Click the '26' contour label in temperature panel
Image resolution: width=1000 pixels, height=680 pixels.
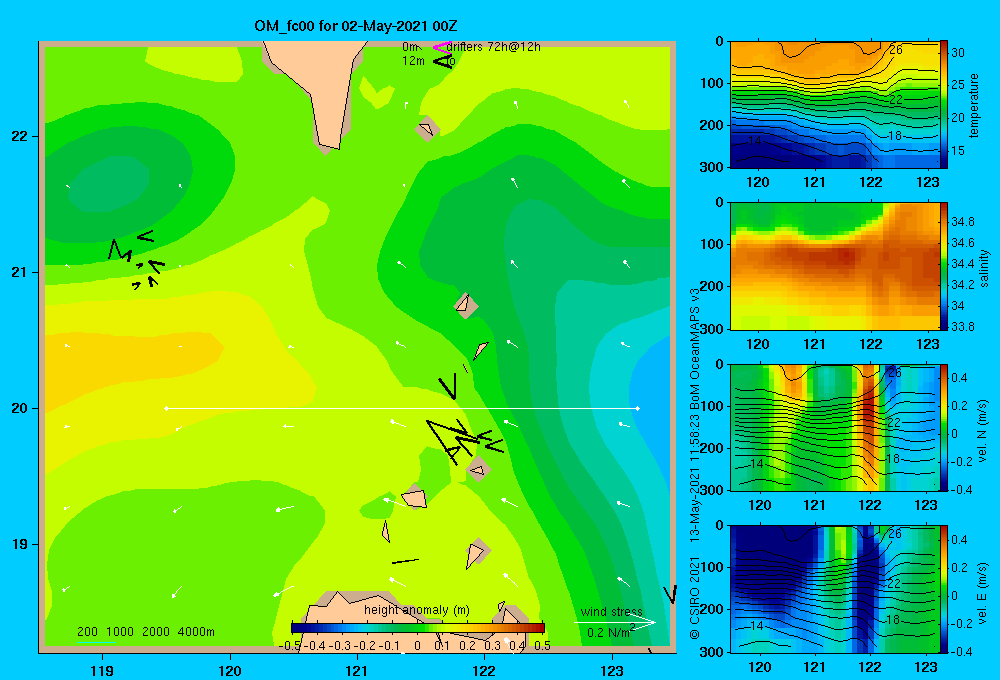[x=895, y=49]
